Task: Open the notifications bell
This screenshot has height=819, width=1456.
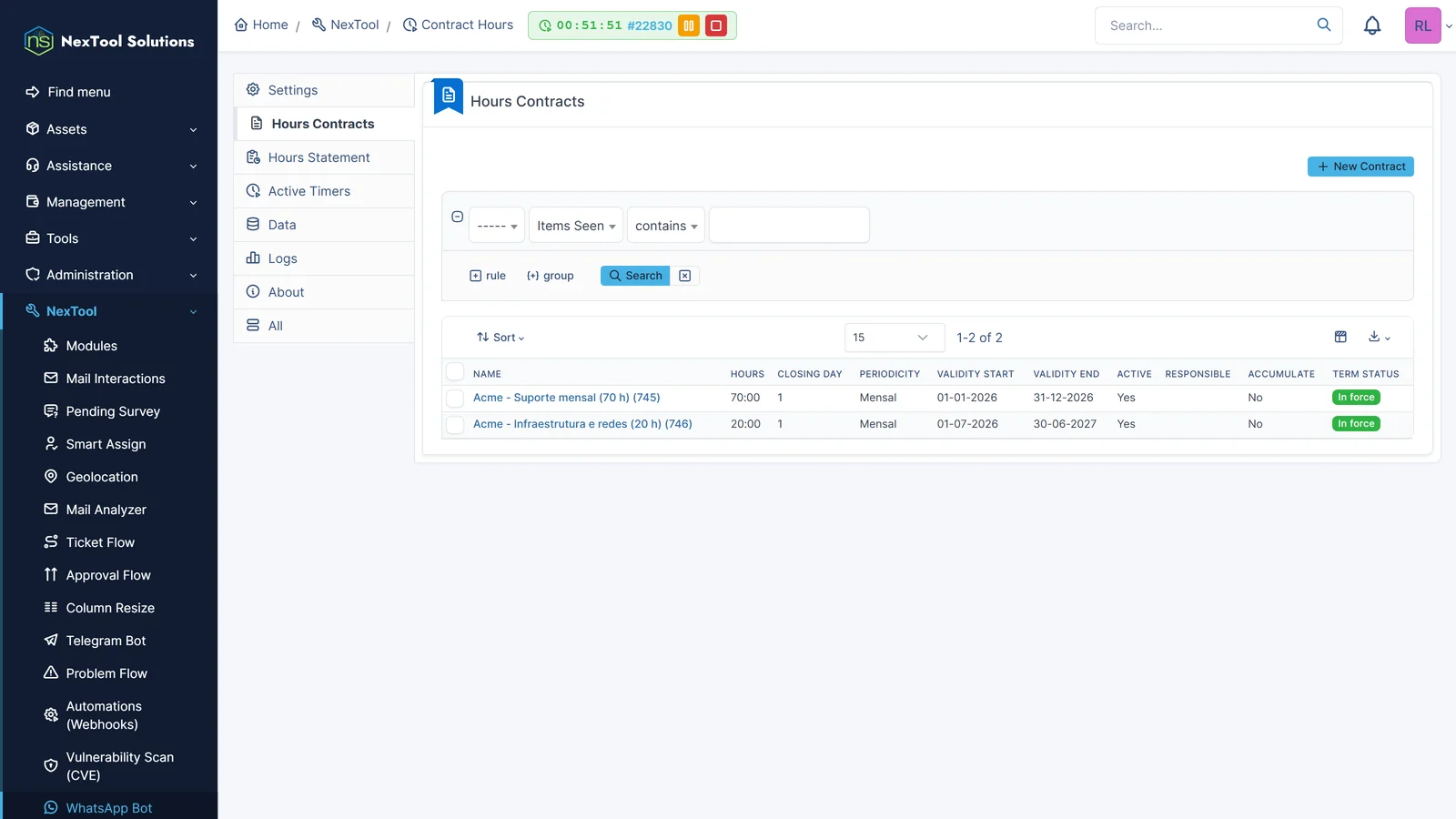Action: [1372, 25]
